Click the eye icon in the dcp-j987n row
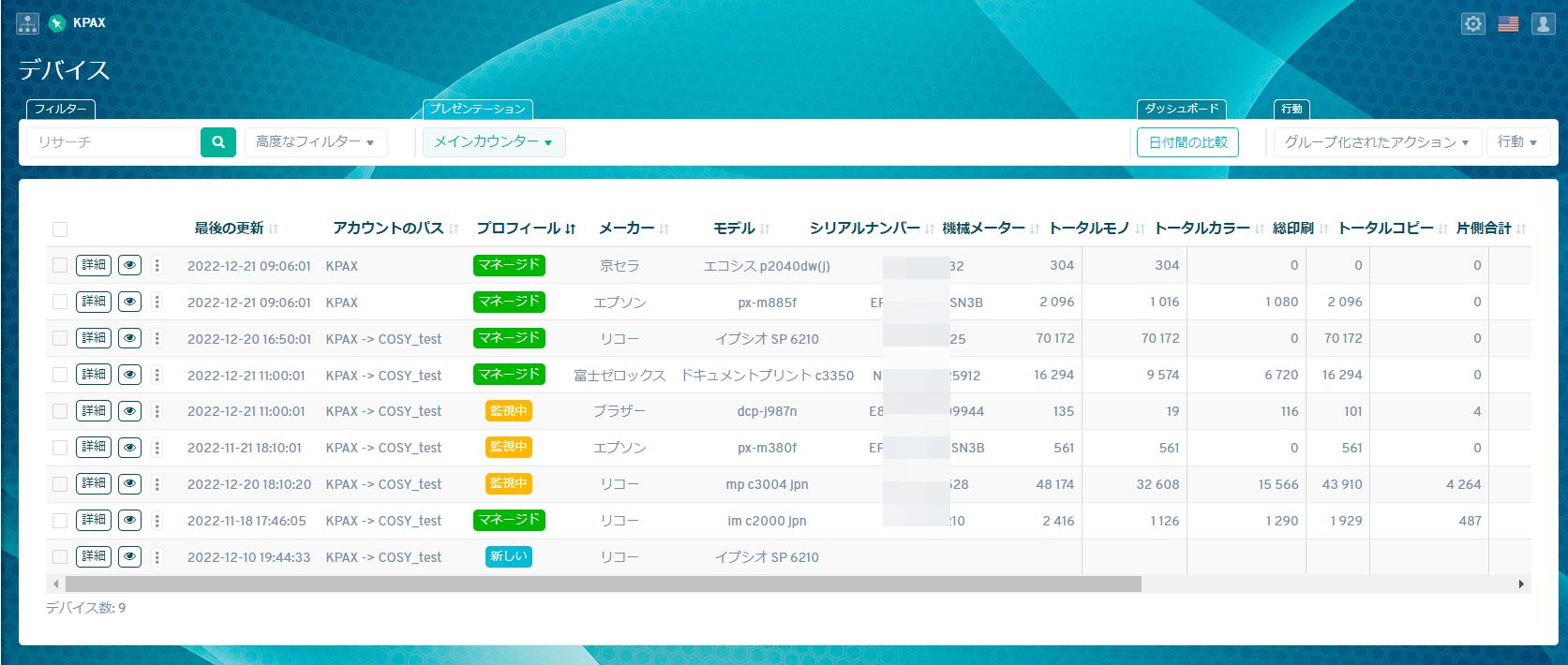 (130, 411)
